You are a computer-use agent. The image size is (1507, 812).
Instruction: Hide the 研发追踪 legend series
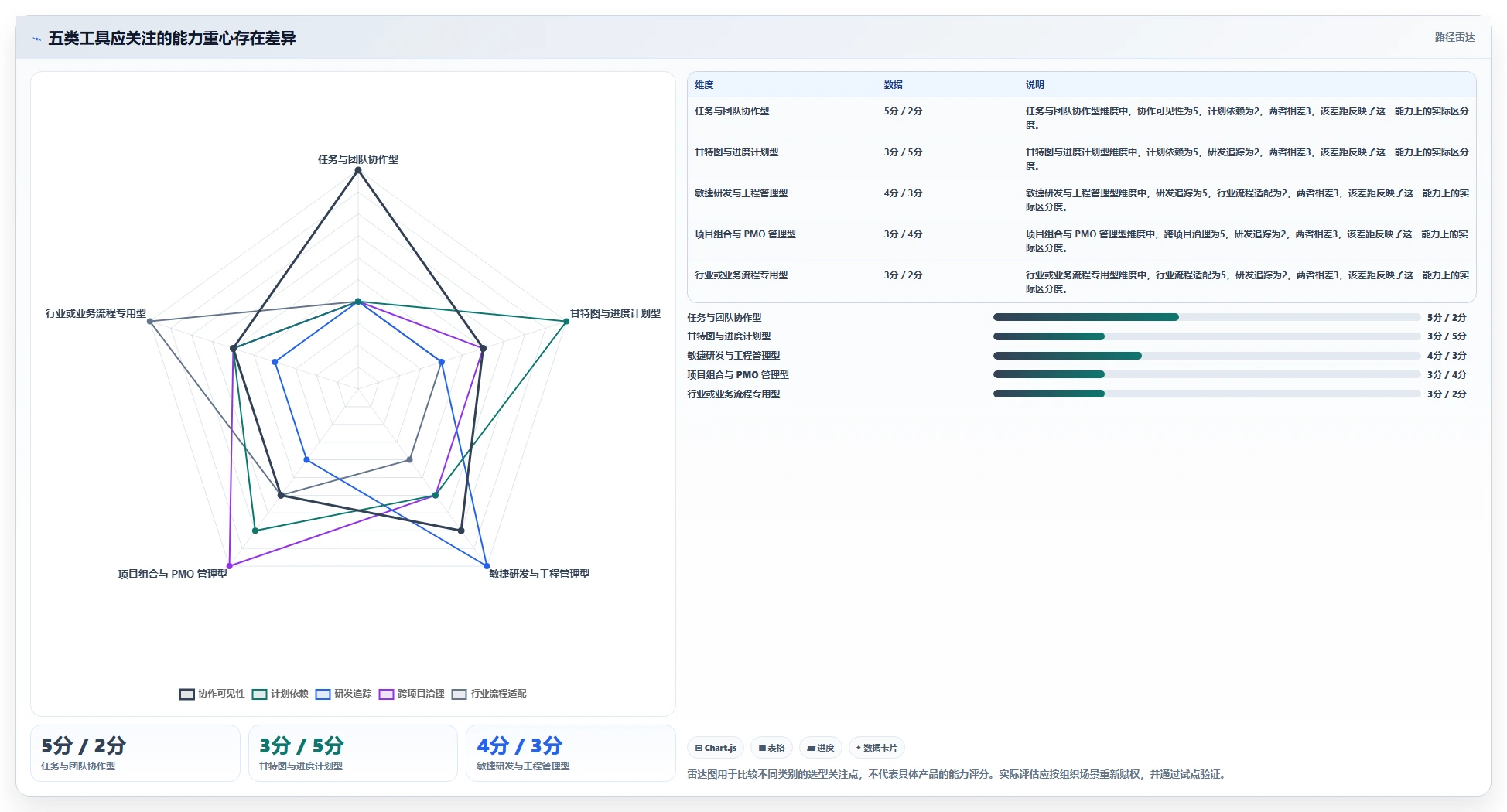click(343, 694)
